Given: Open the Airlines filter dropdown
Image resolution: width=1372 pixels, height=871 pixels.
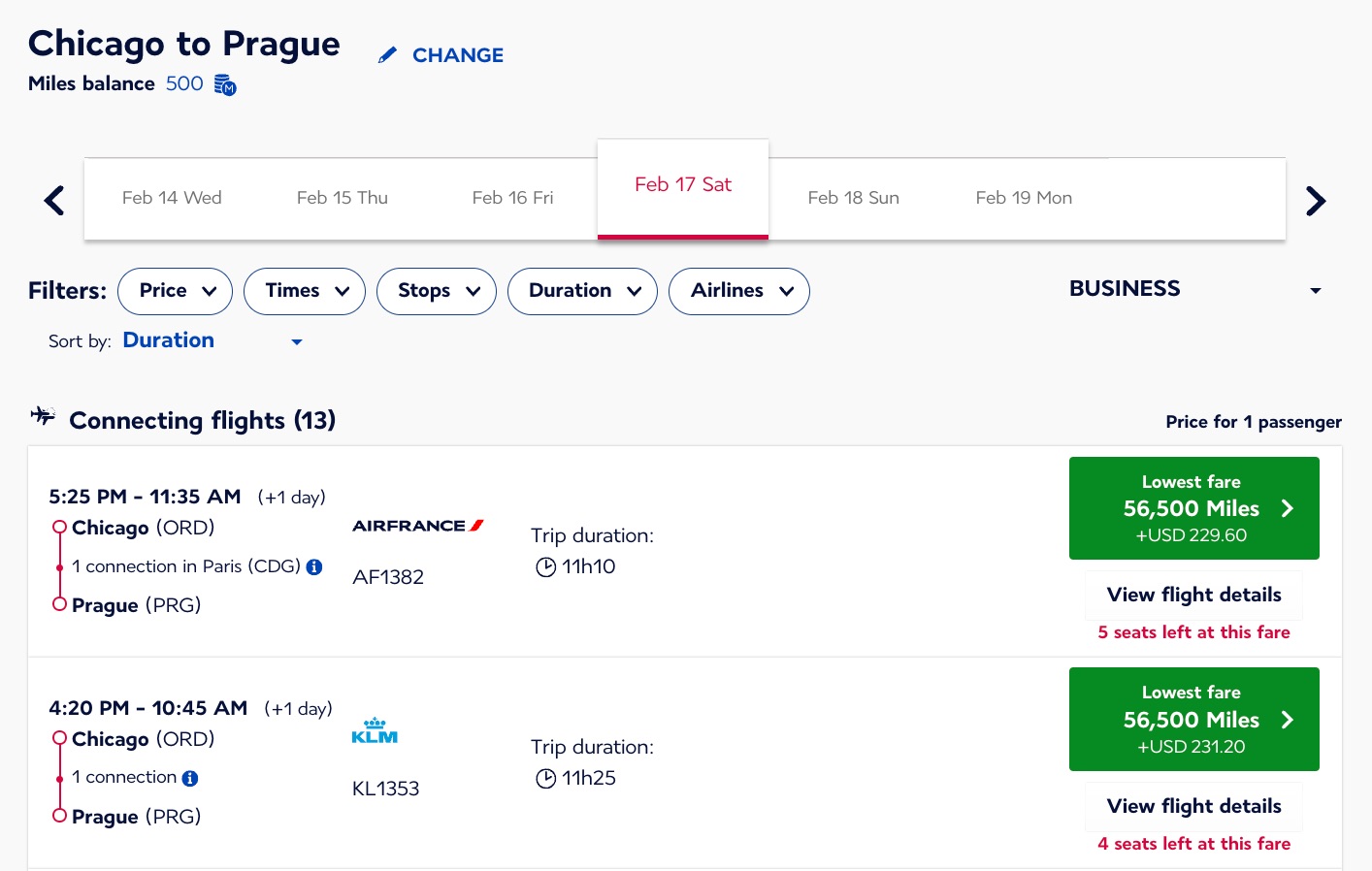Looking at the screenshot, I should 738,291.
